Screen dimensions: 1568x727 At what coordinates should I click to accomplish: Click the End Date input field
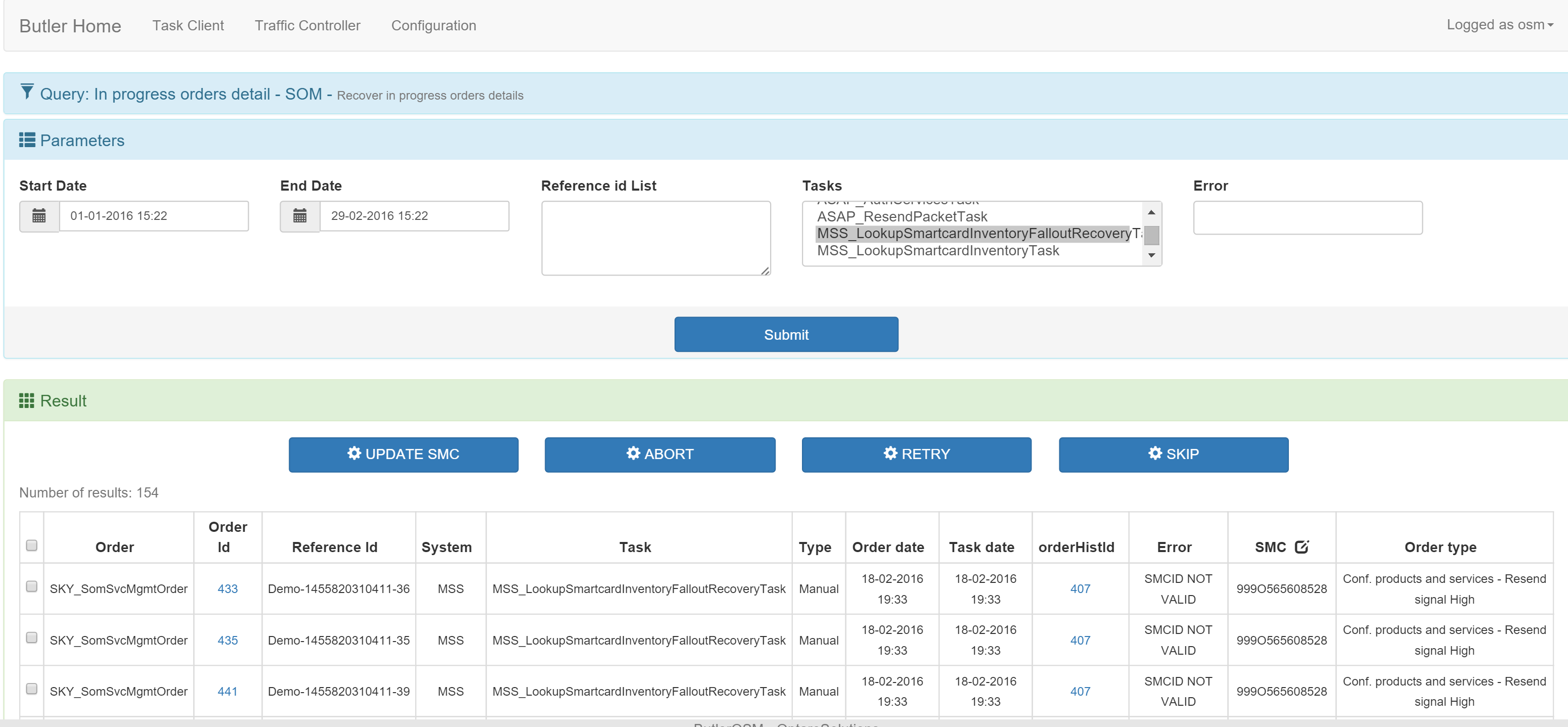point(414,216)
